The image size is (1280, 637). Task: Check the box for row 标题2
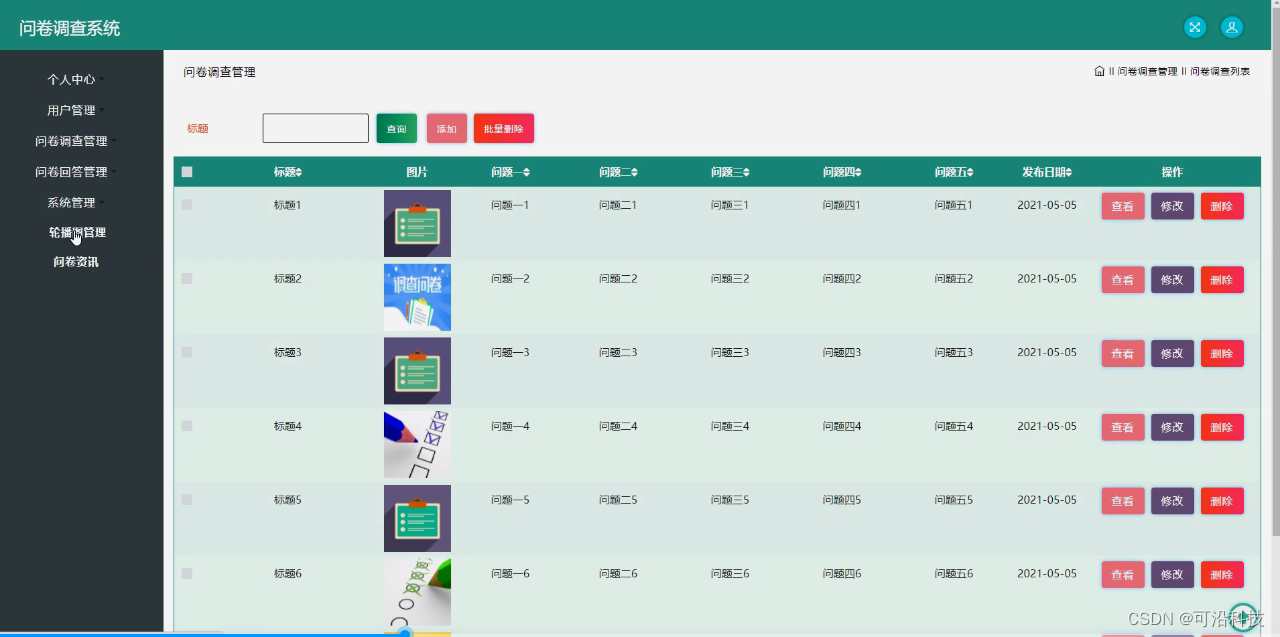coord(187,279)
